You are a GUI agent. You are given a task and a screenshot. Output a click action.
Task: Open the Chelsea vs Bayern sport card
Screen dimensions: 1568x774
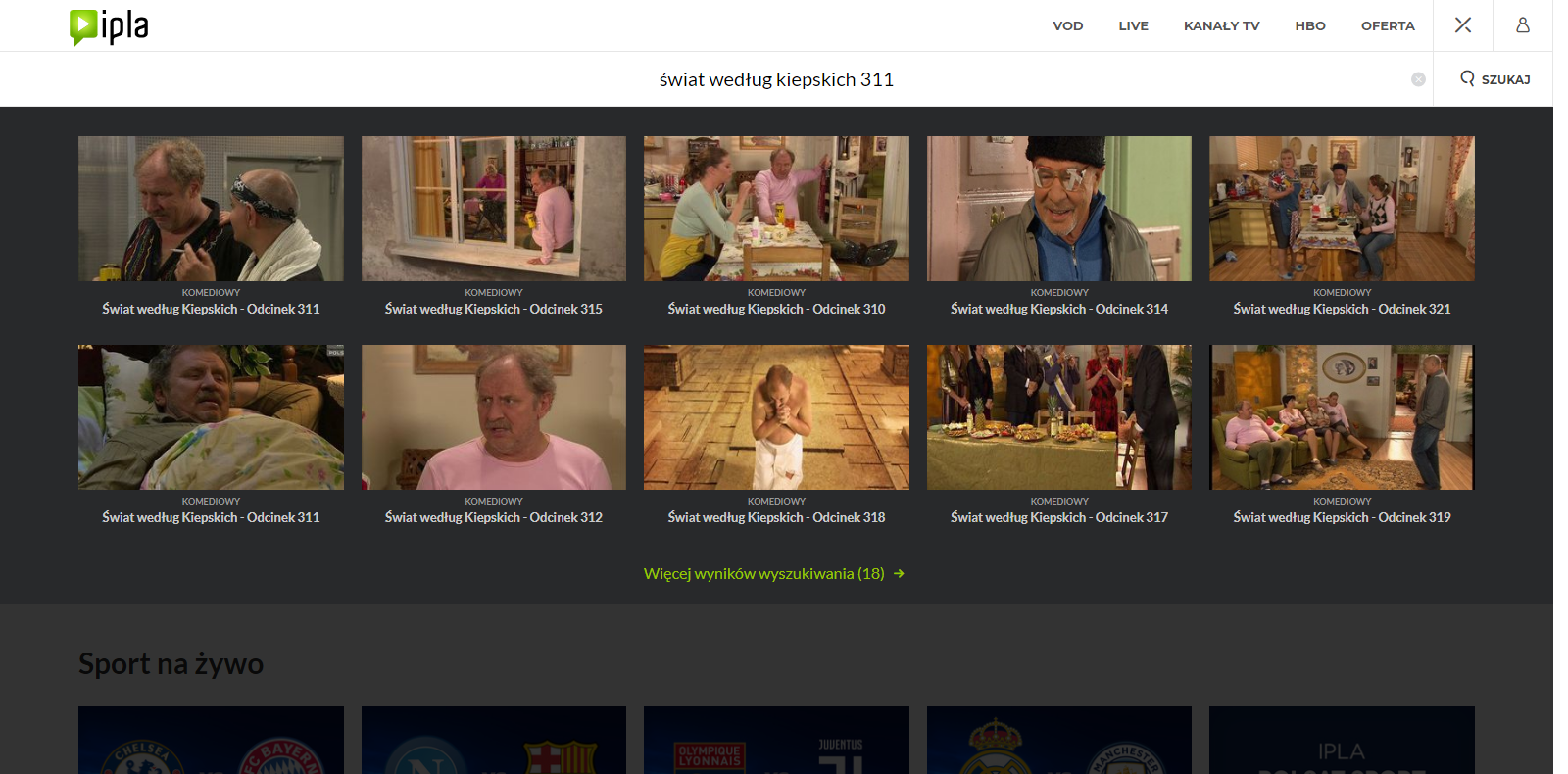pyautogui.click(x=211, y=741)
